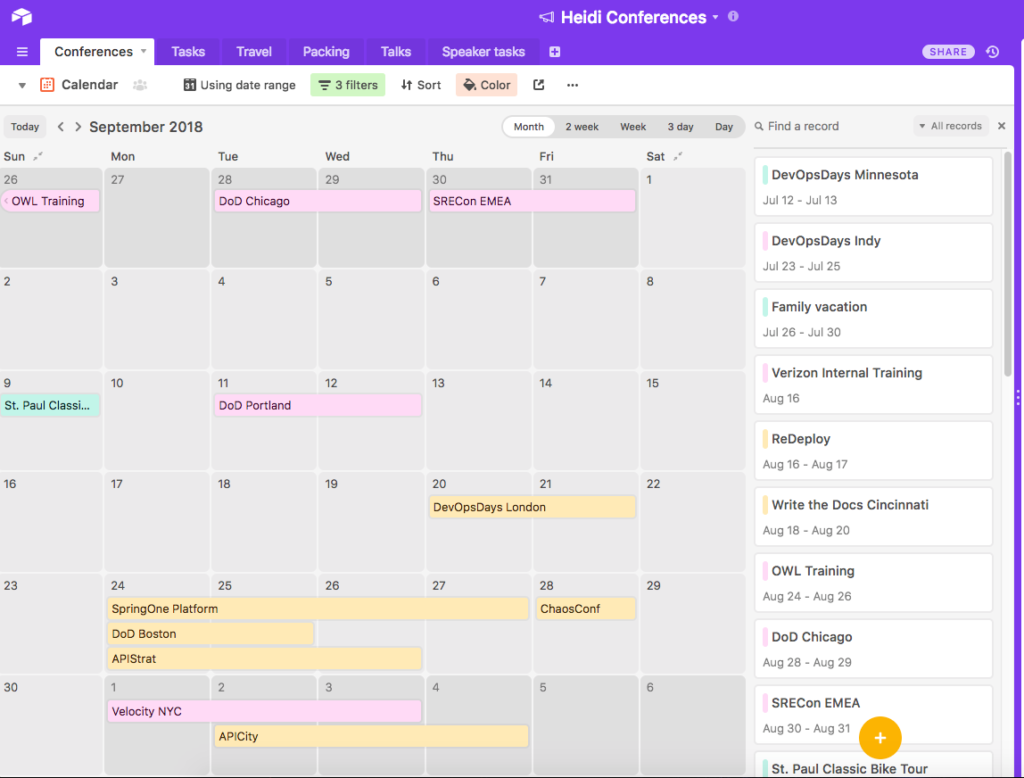Switch to the Travel tab
The height and width of the screenshot is (778, 1024).
coord(254,52)
